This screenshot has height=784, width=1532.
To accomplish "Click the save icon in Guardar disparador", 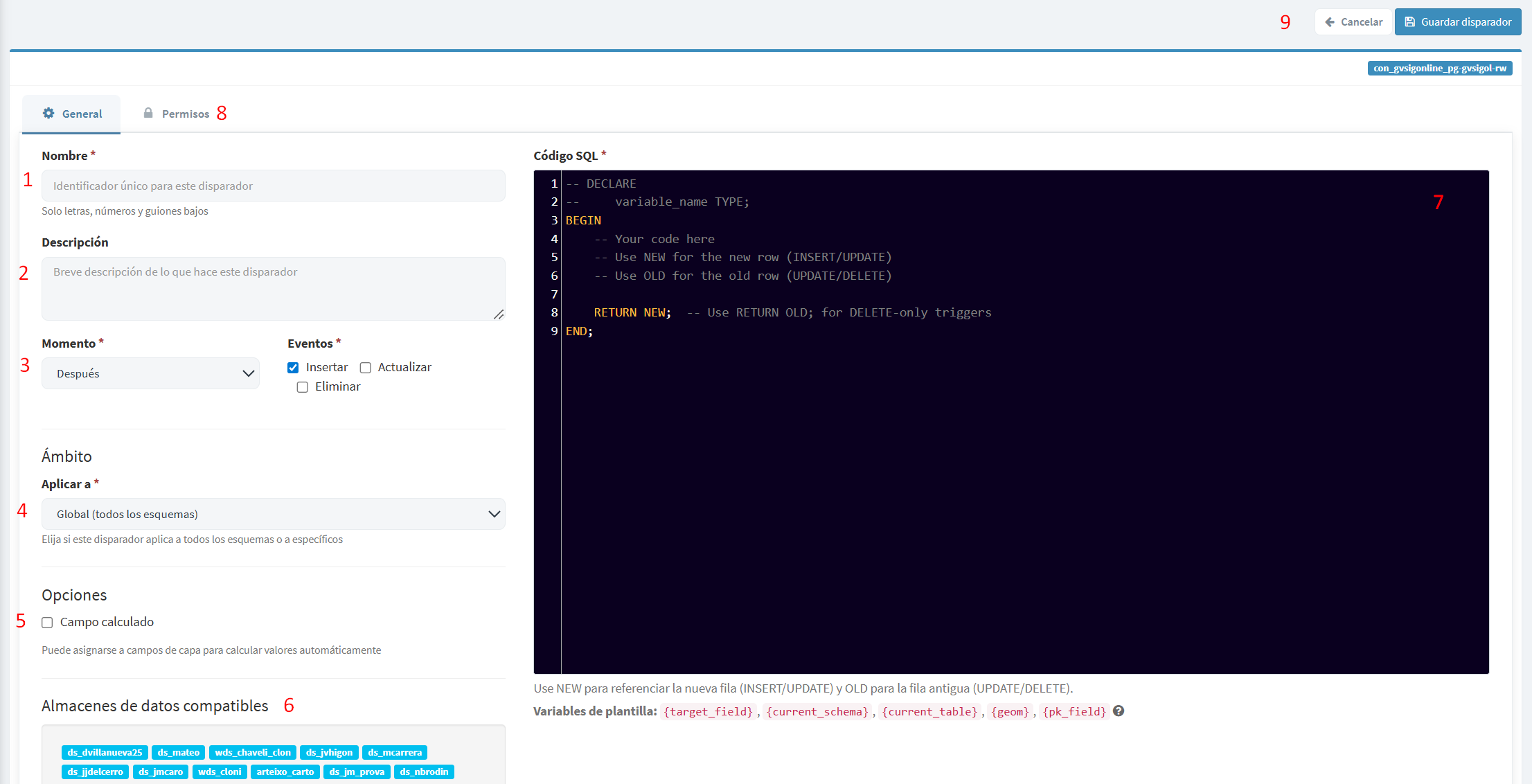I will (1409, 21).
